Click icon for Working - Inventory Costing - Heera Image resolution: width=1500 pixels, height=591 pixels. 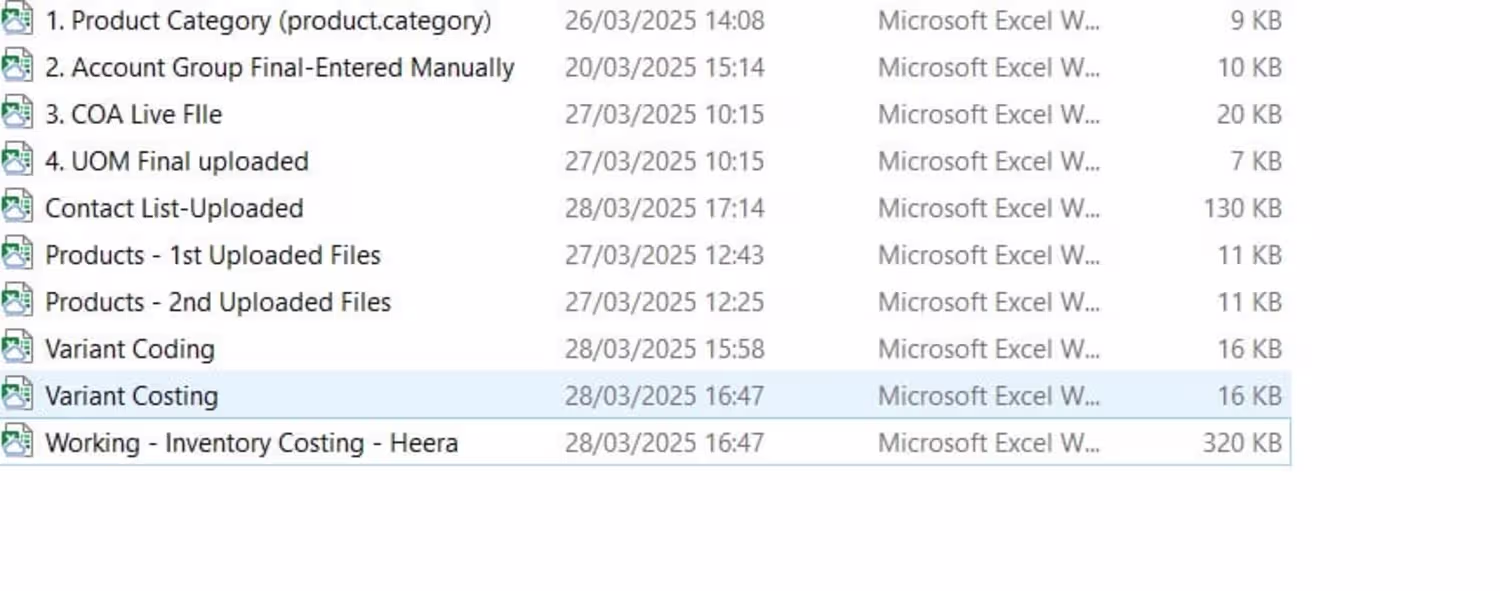point(17,443)
